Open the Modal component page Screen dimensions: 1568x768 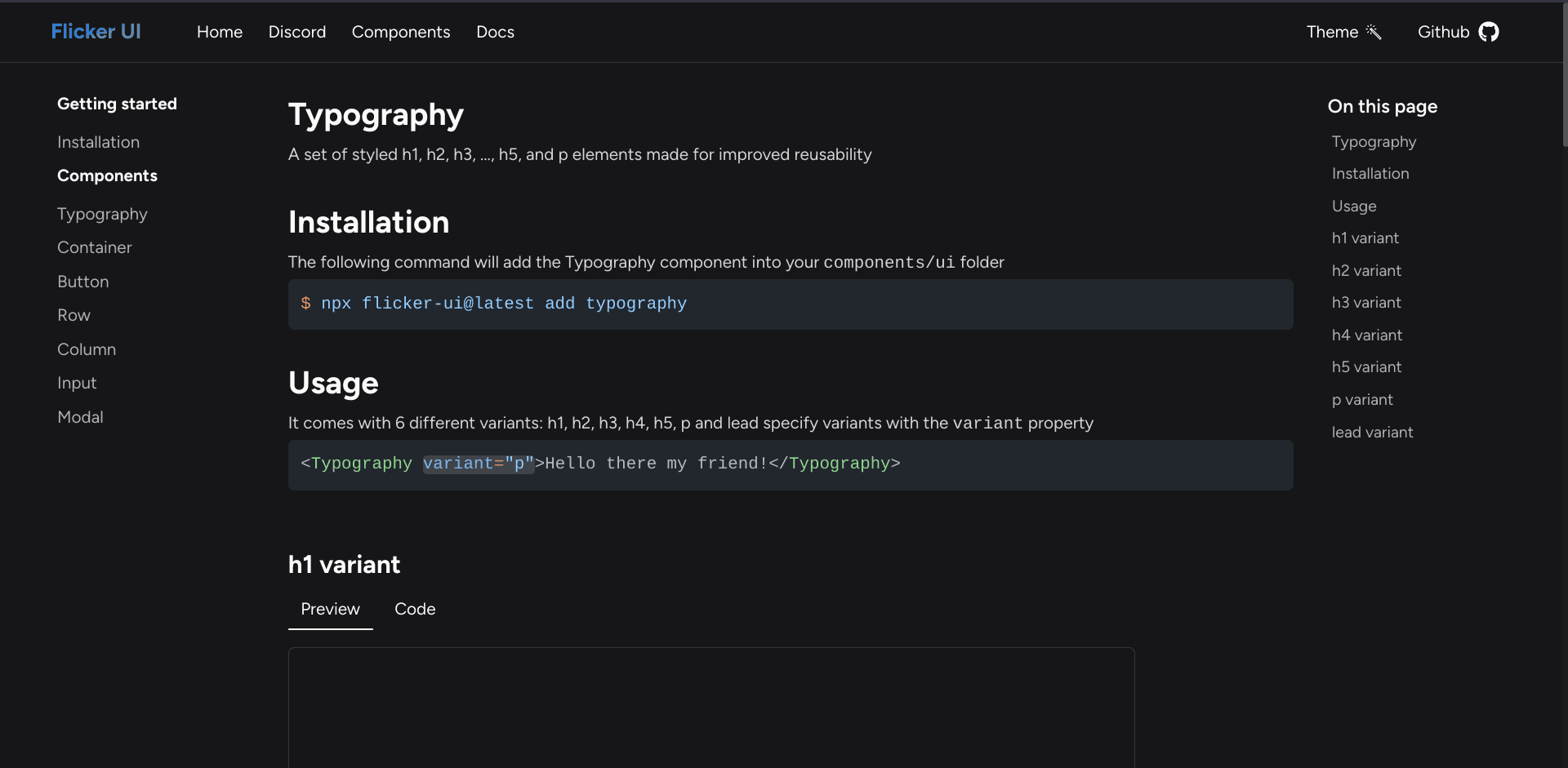click(80, 417)
